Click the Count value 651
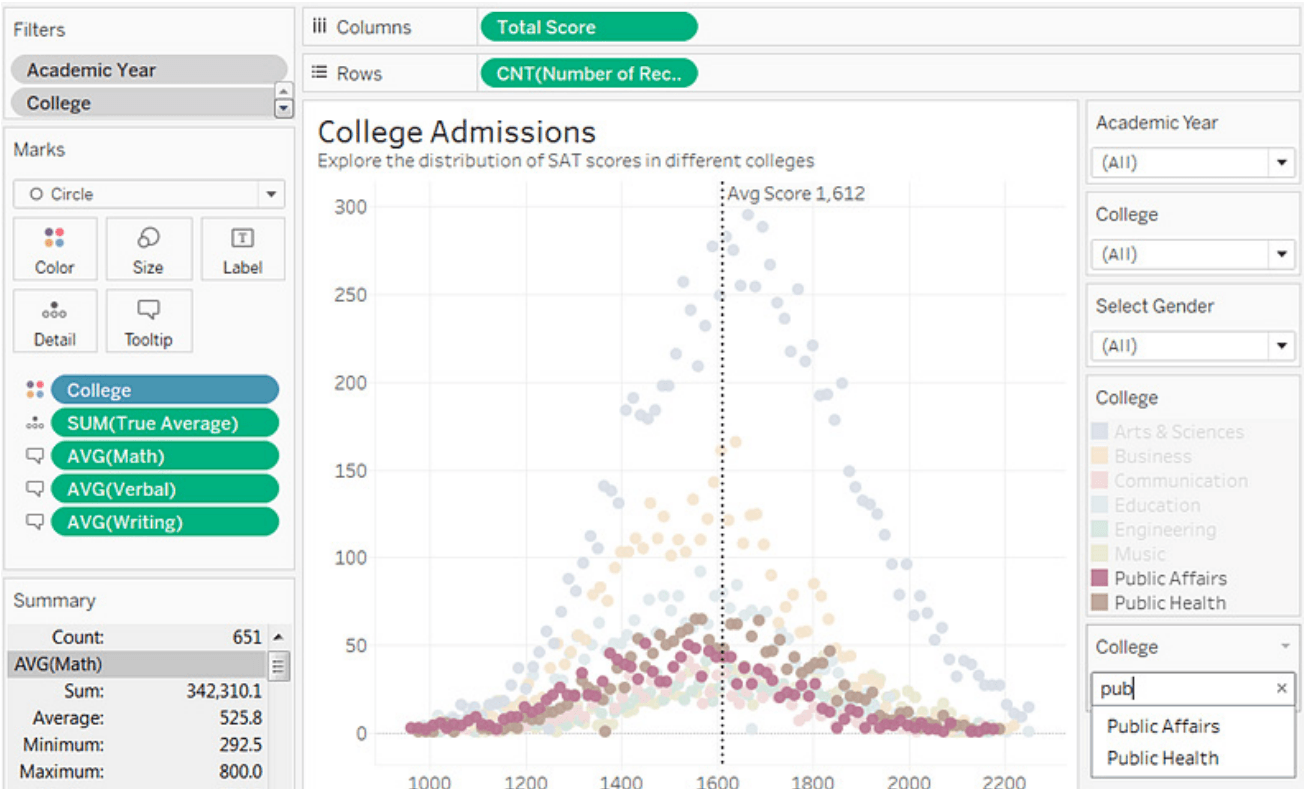The height and width of the screenshot is (798, 1304). 247,637
